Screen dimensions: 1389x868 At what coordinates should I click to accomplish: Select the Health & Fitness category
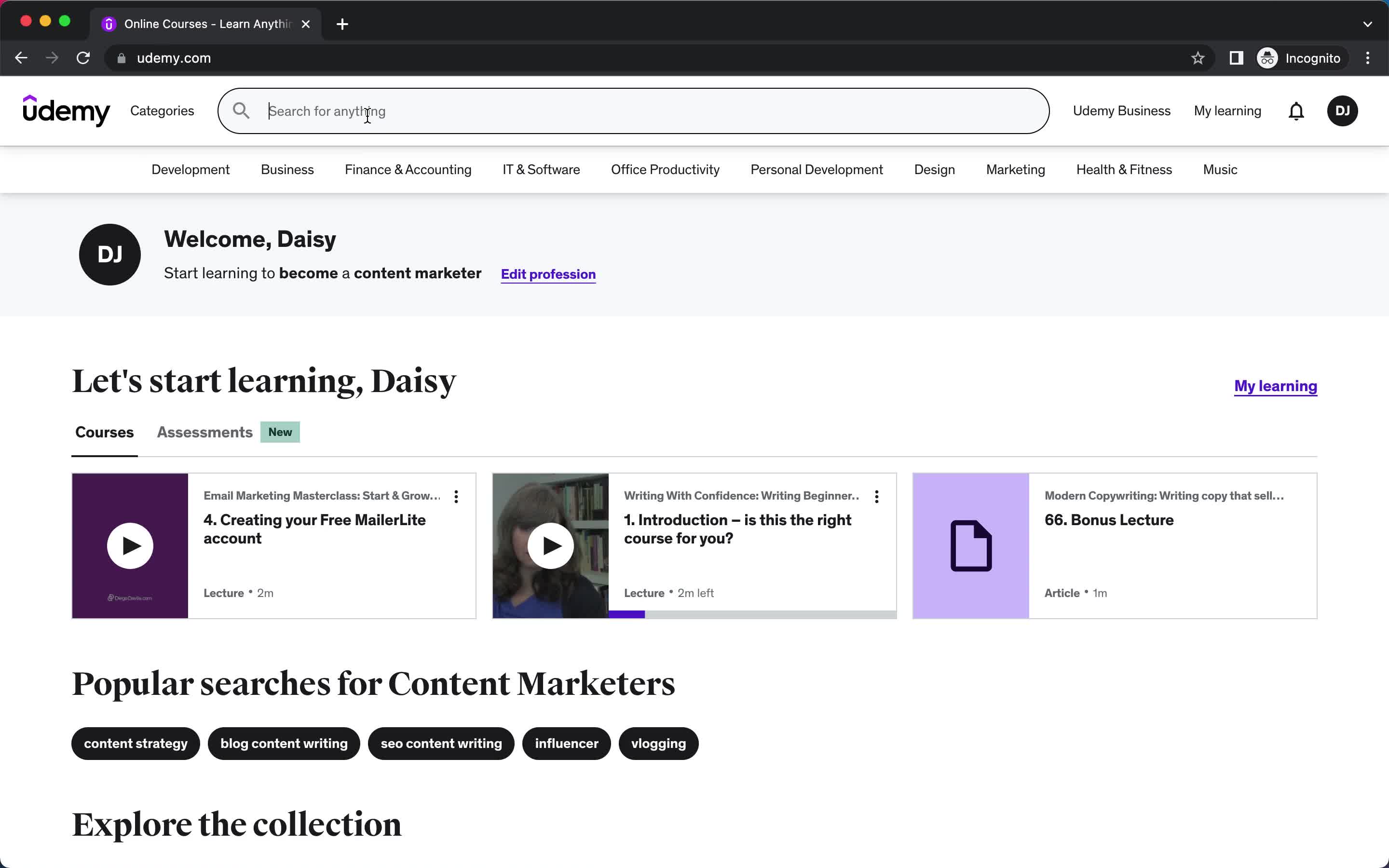tap(1124, 170)
